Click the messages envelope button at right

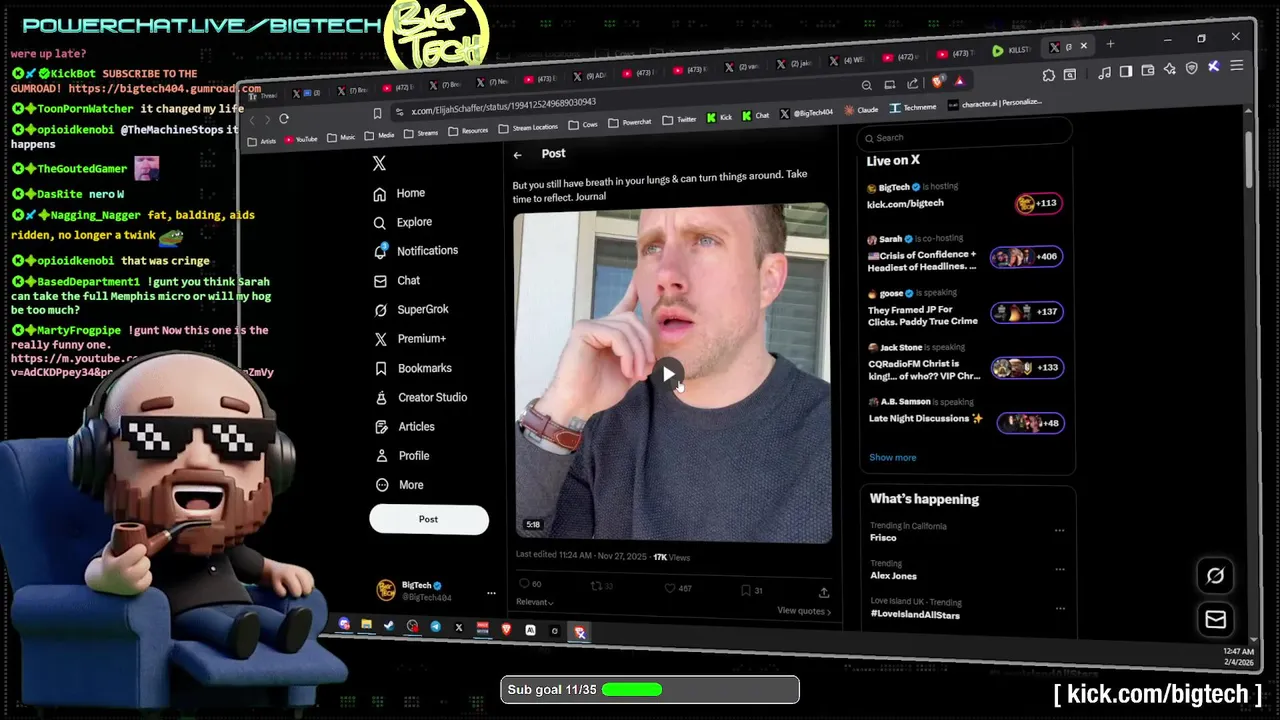[1215, 620]
